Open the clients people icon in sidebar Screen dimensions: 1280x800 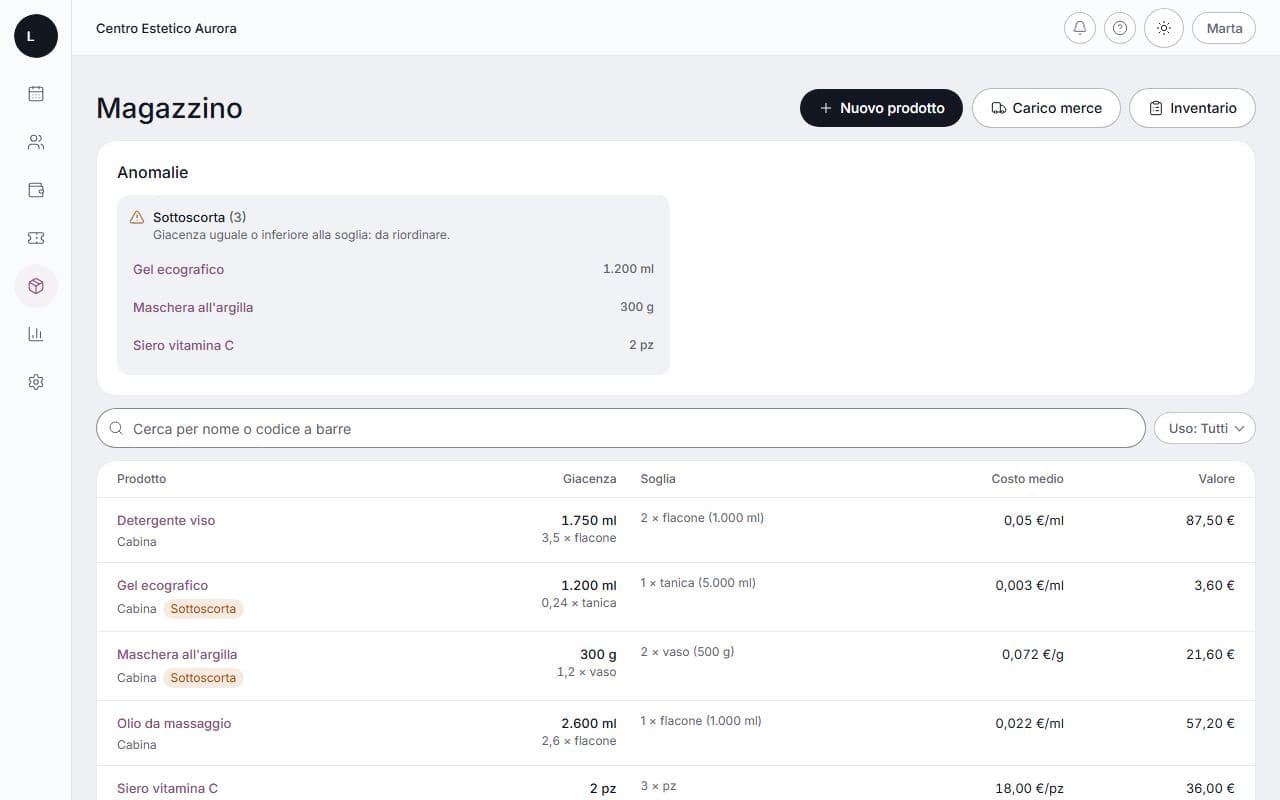pyautogui.click(x=36, y=142)
